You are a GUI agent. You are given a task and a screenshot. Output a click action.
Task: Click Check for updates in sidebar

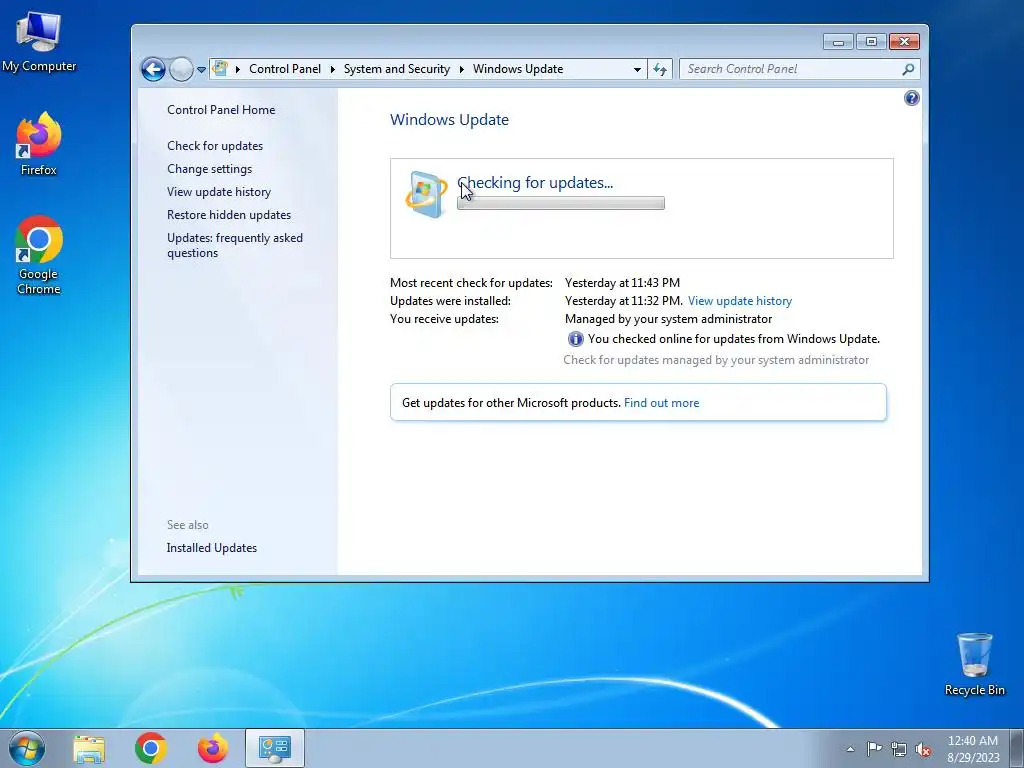click(215, 146)
